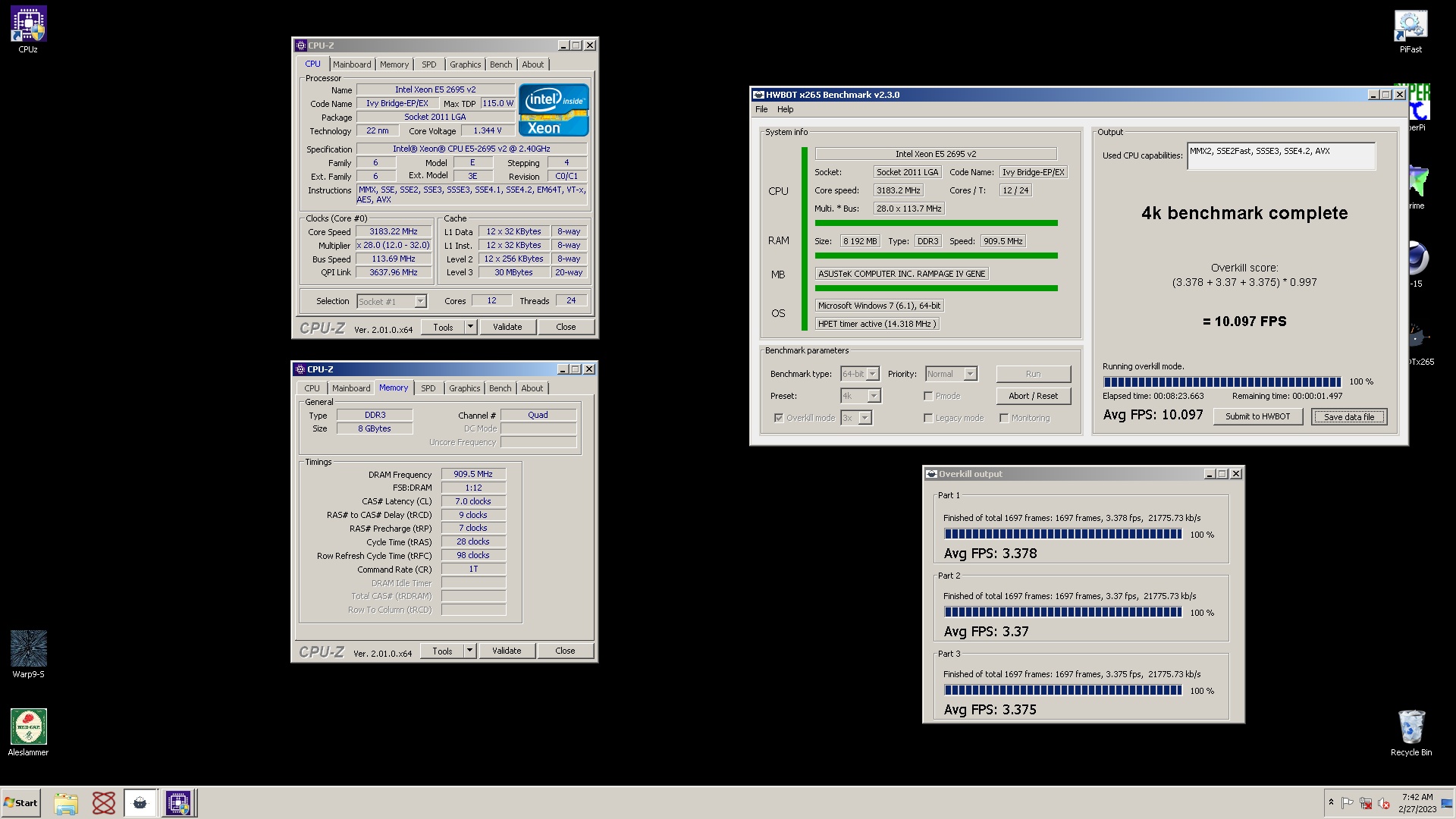Open Bench tab in top CPU-Z window
The height and width of the screenshot is (819, 1456).
(500, 64)
